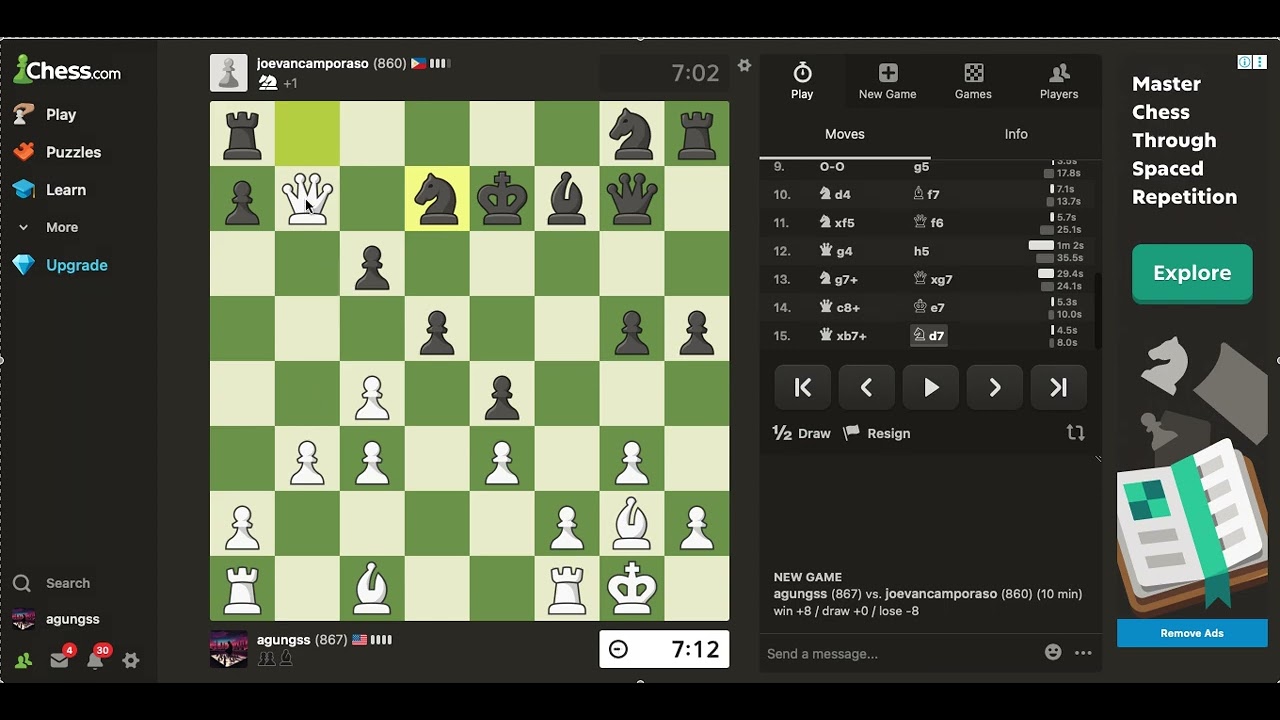Select move d7 in move list
1280x720 pixels.
click(x=929, y=336)
